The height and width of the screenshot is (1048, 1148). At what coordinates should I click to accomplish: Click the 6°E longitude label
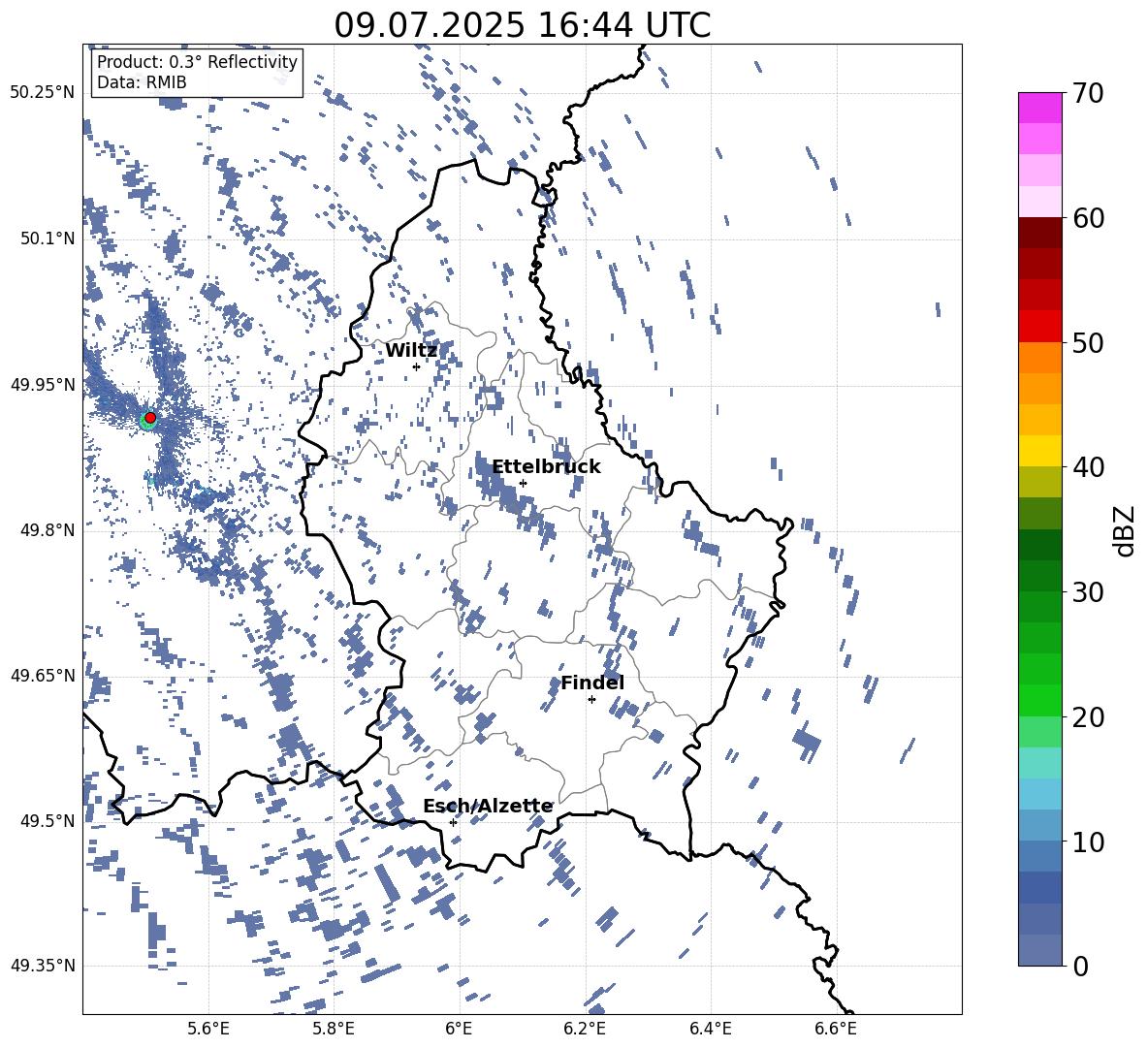[x=459, y=1029]
